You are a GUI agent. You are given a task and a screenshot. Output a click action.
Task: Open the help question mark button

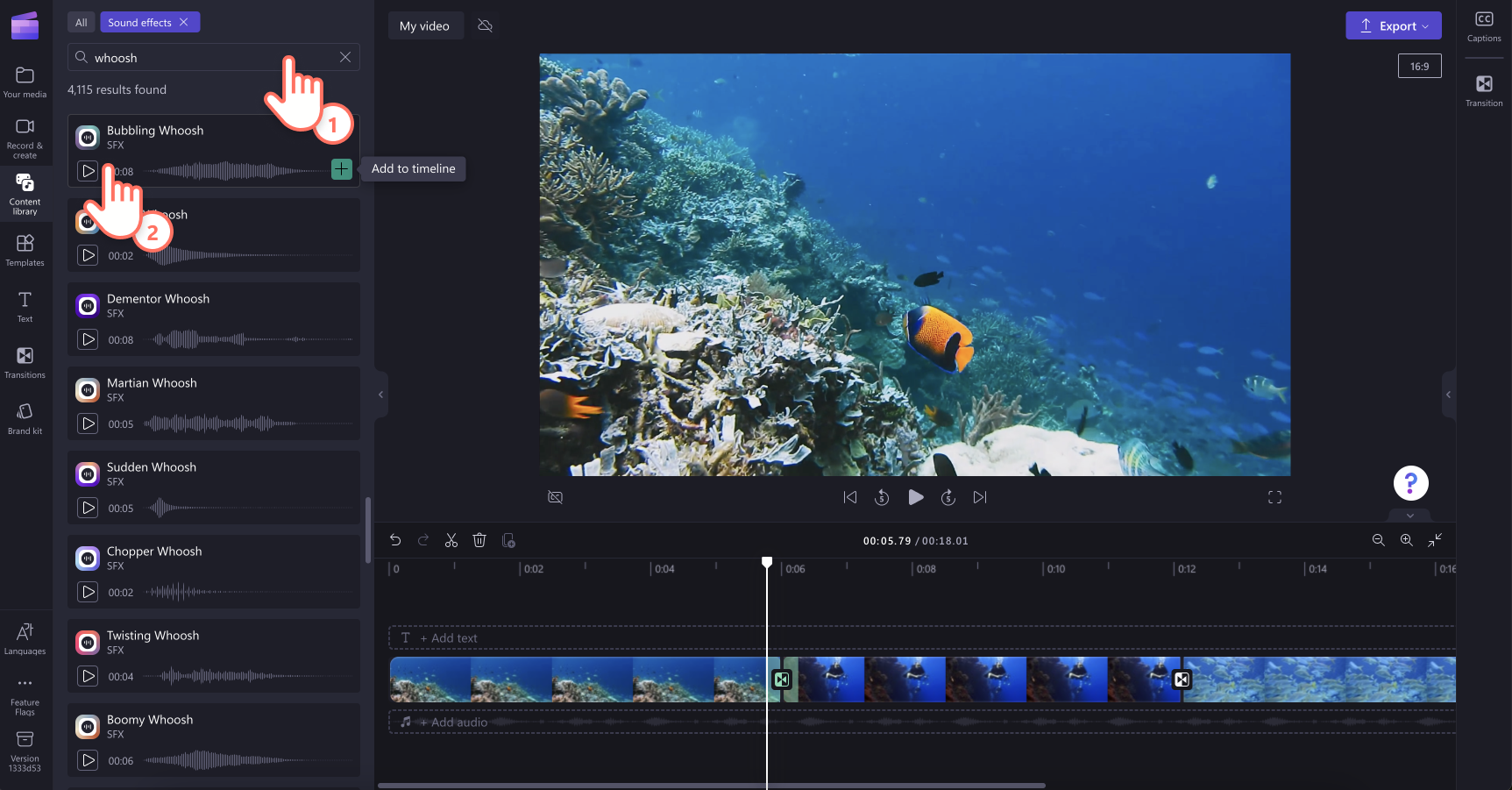[1410, 482]
